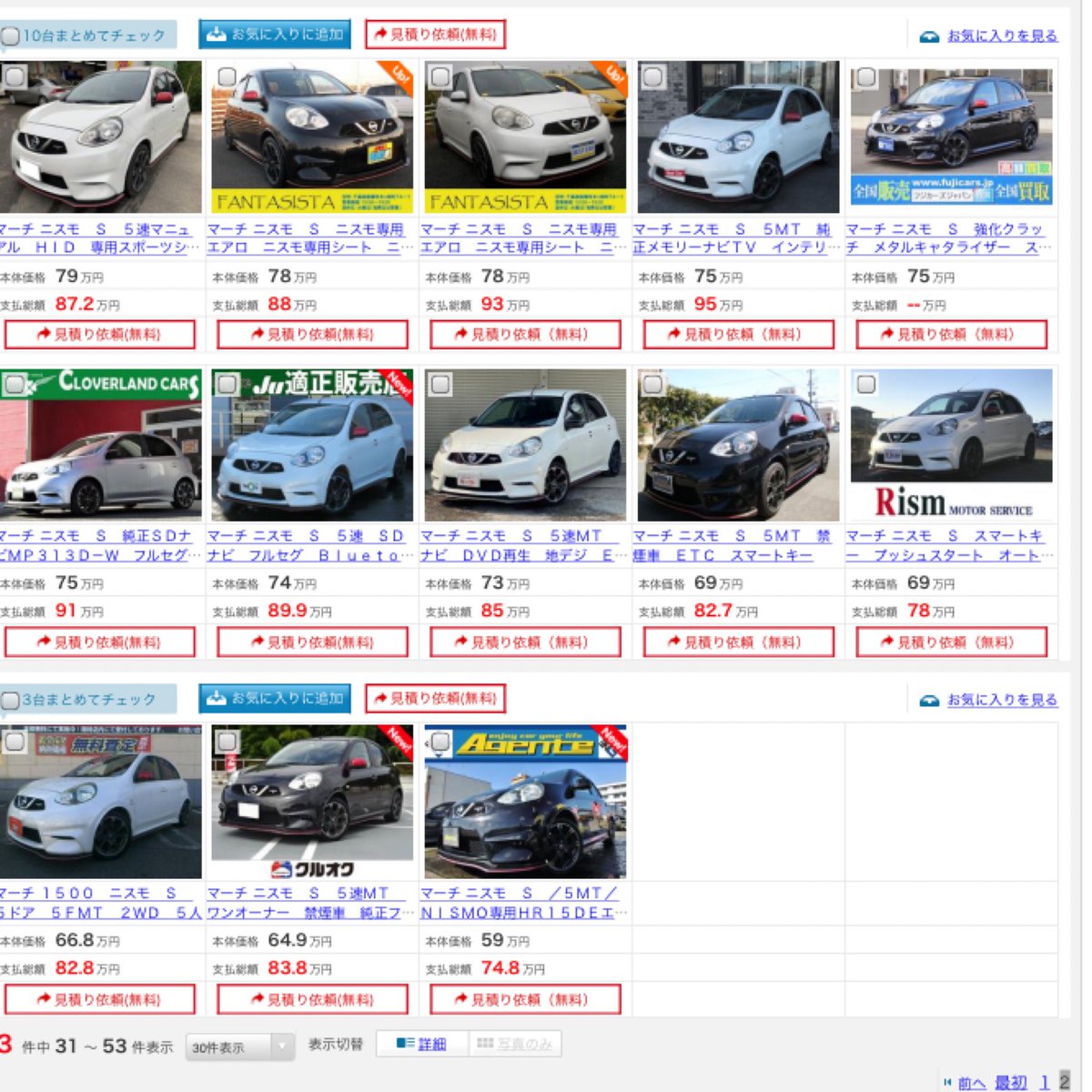Click top 見積り依頼(無料) button beside favorites

(x=435, y=35)
